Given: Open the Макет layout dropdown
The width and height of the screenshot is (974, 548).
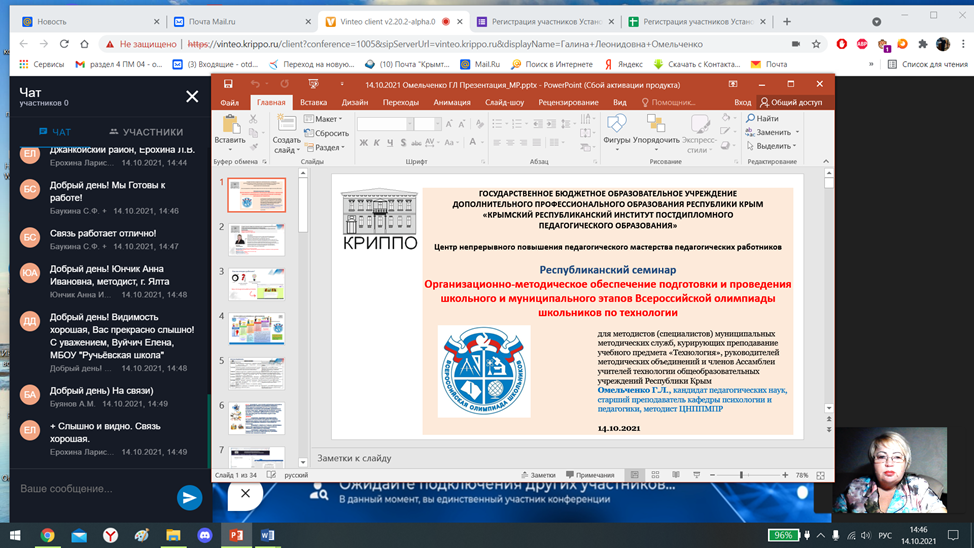Looking at the screenshot, I should (323, 119).
